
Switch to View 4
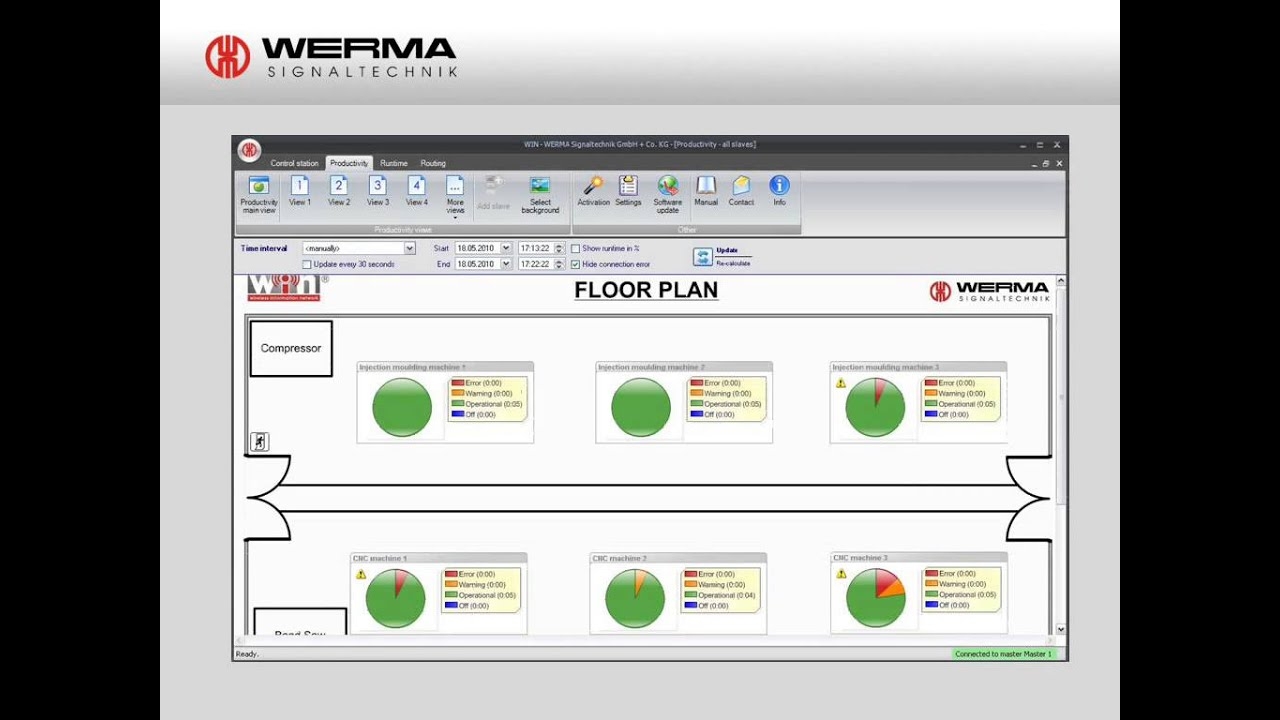coord(417,191)
